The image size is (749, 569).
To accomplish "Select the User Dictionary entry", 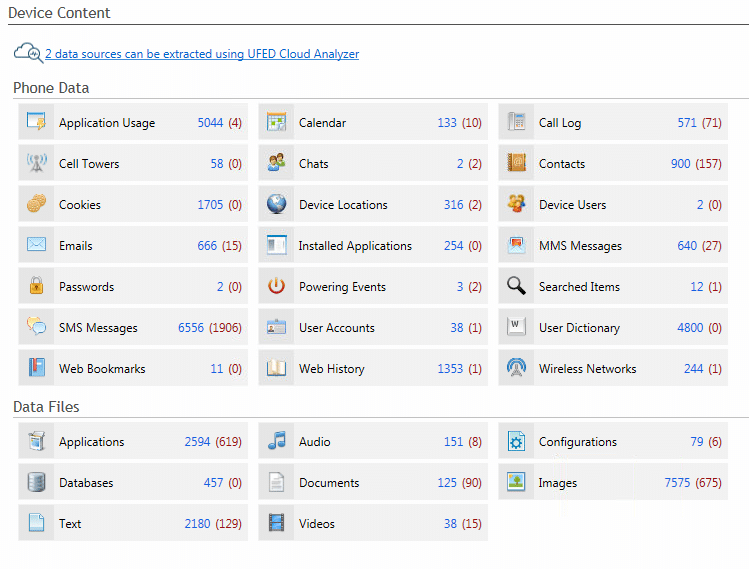I will [x=579, y=328].
